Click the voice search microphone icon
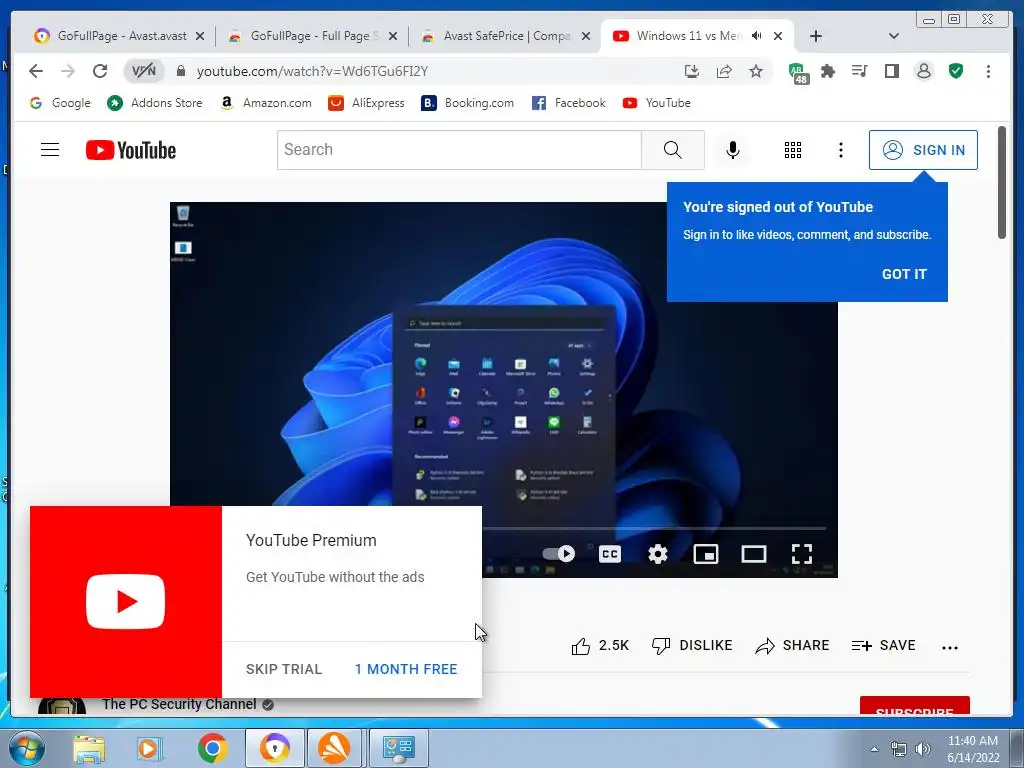Image resolution: width=1024 pixels, height=768 pixels. 733,150
